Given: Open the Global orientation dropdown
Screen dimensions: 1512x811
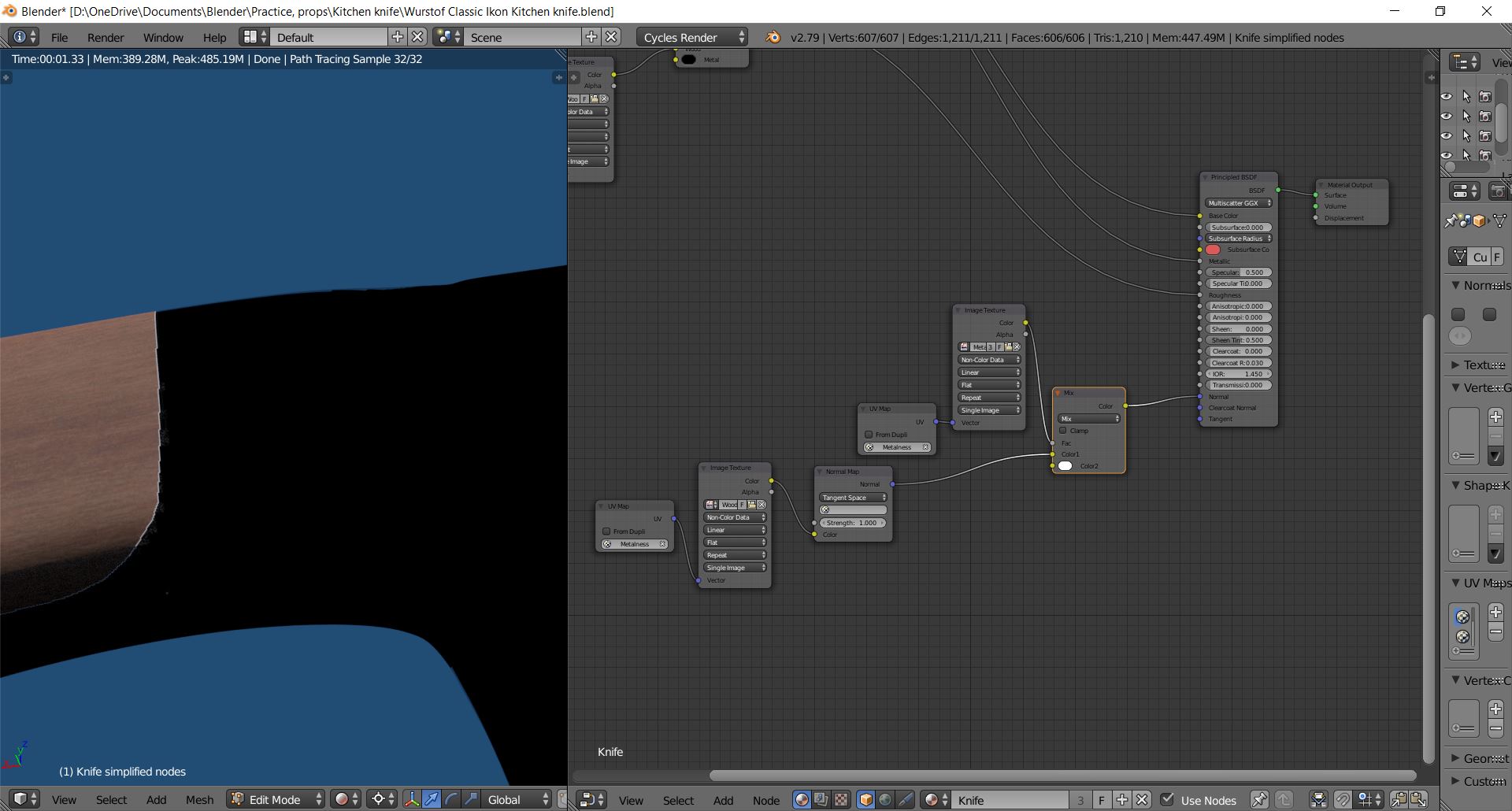Looking at the screenshot, I should point(516,799).
